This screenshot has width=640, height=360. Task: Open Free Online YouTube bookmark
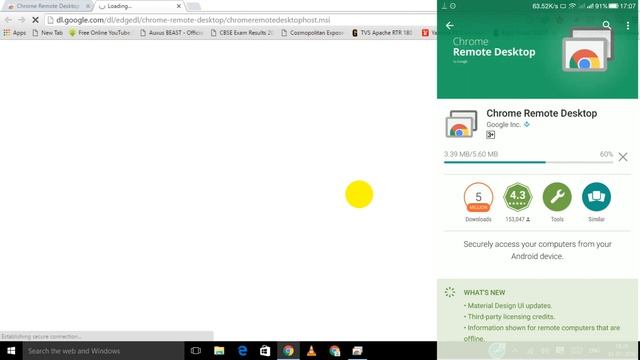[99, 33]
